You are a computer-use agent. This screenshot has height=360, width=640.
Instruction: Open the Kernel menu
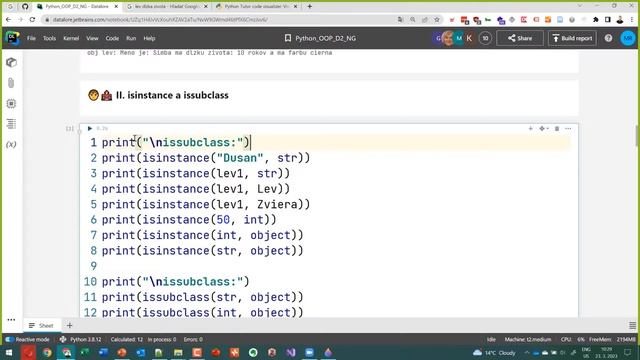coord(71,38)
